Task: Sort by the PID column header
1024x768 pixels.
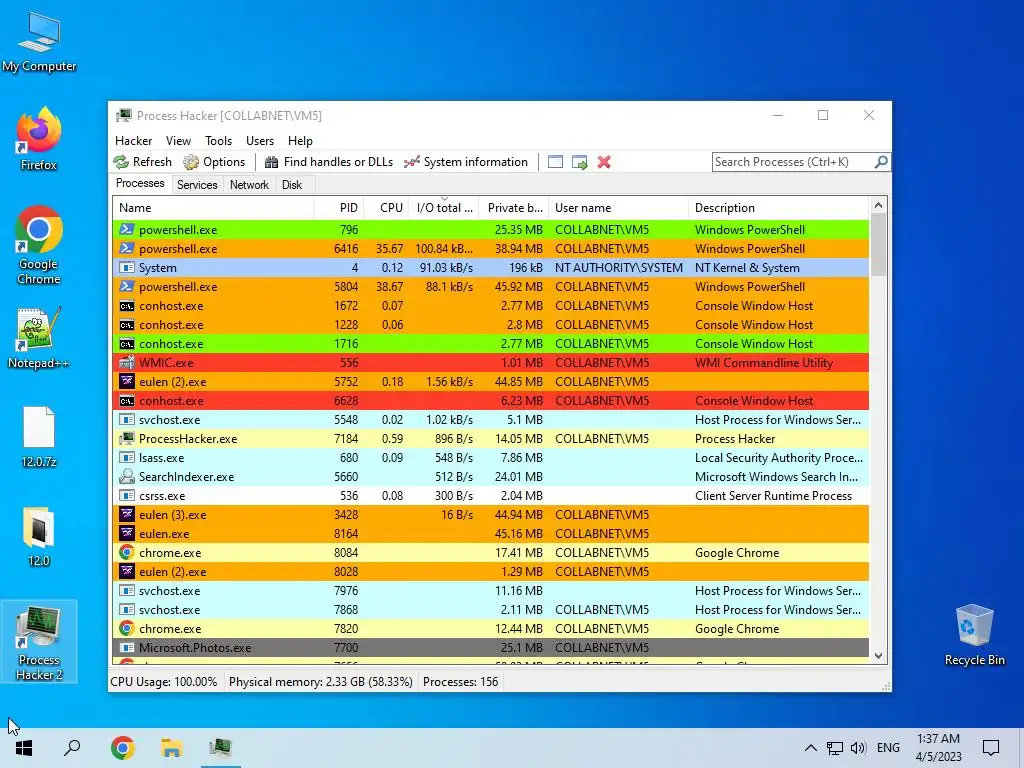Action: pyautogui.click(x=339, y=208)
